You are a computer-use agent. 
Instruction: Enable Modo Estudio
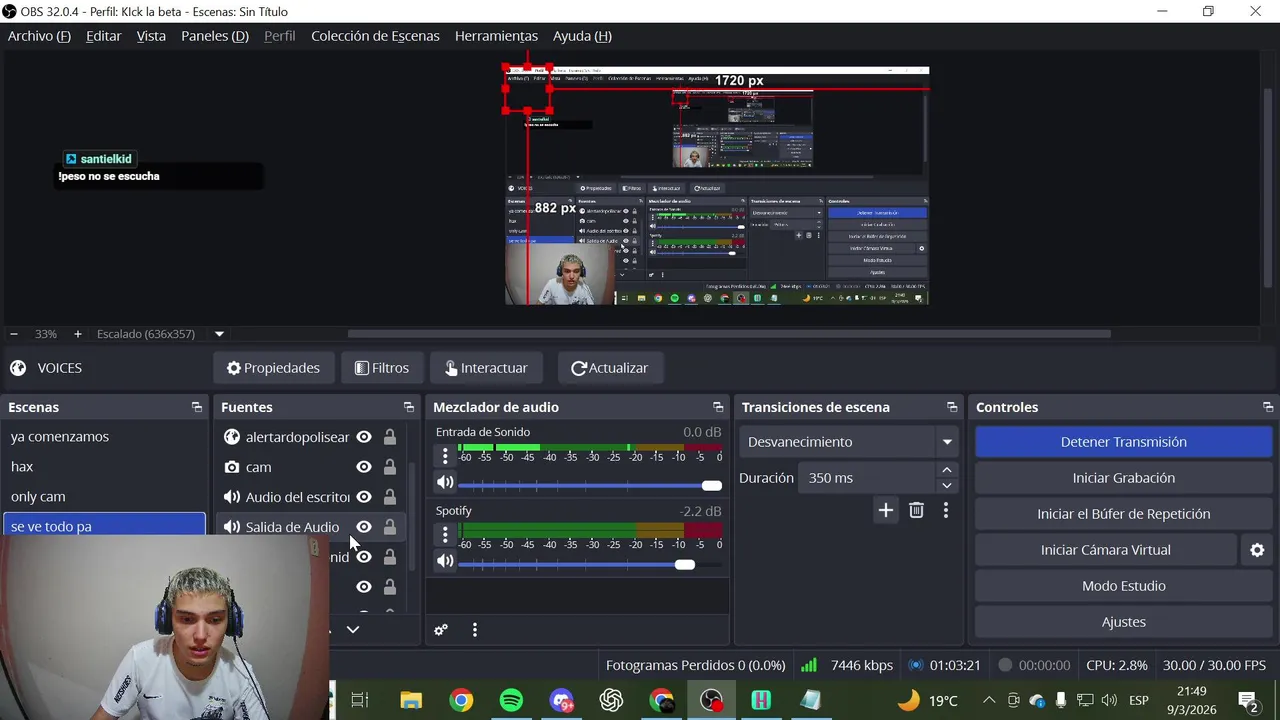click(1124, 586)
